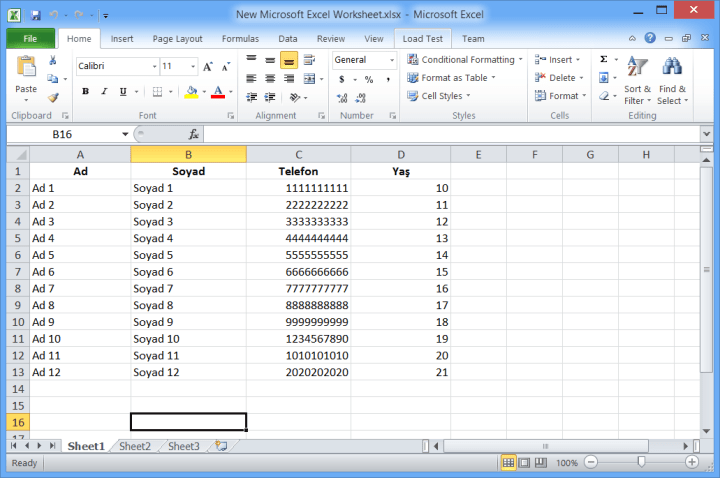Image resolution: width=720 pixels, height=478 pixels.
Task: Open the green File button
Action: tap(30, 39)
